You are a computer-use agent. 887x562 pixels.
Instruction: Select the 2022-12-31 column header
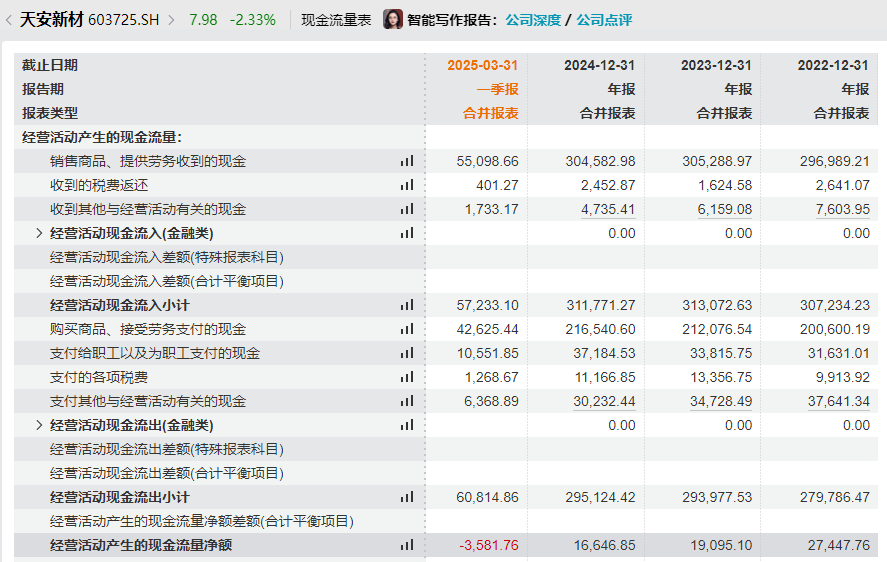(833, 66)
